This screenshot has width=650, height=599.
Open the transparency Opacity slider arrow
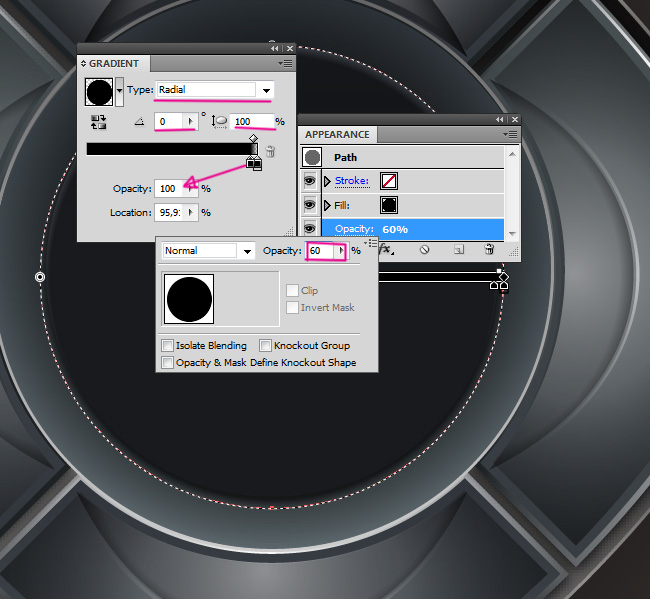click(x=341, y=250)
